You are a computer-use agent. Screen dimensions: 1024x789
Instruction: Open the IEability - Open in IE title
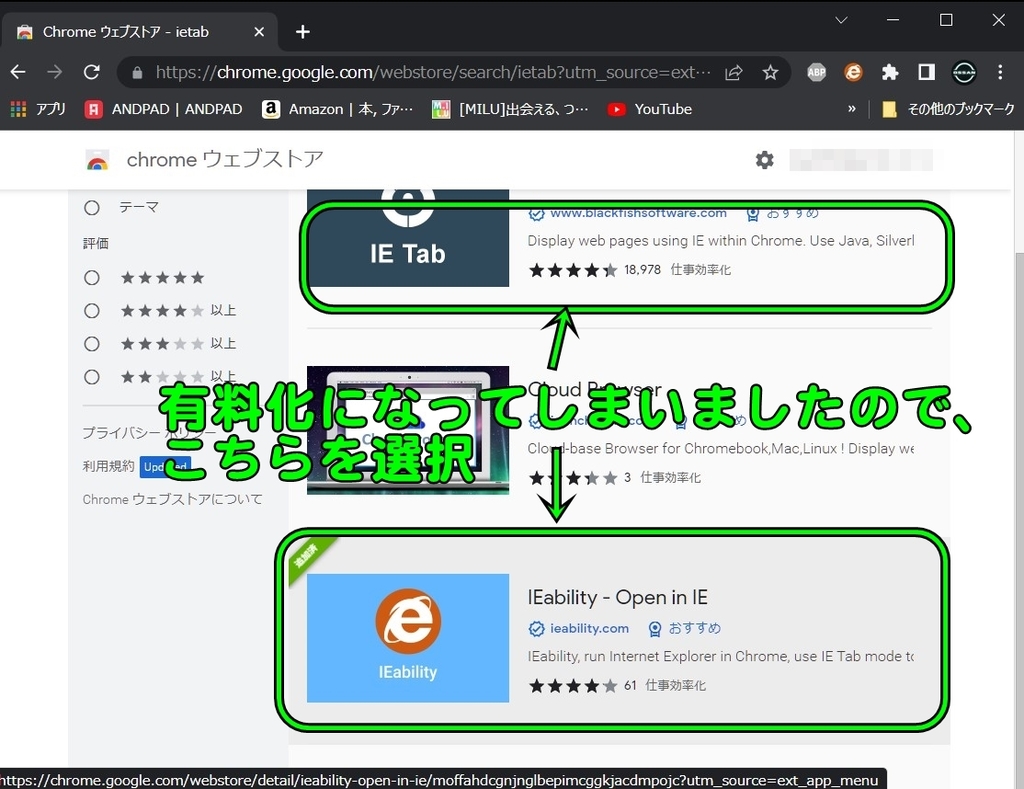click(x=618, y=597)
